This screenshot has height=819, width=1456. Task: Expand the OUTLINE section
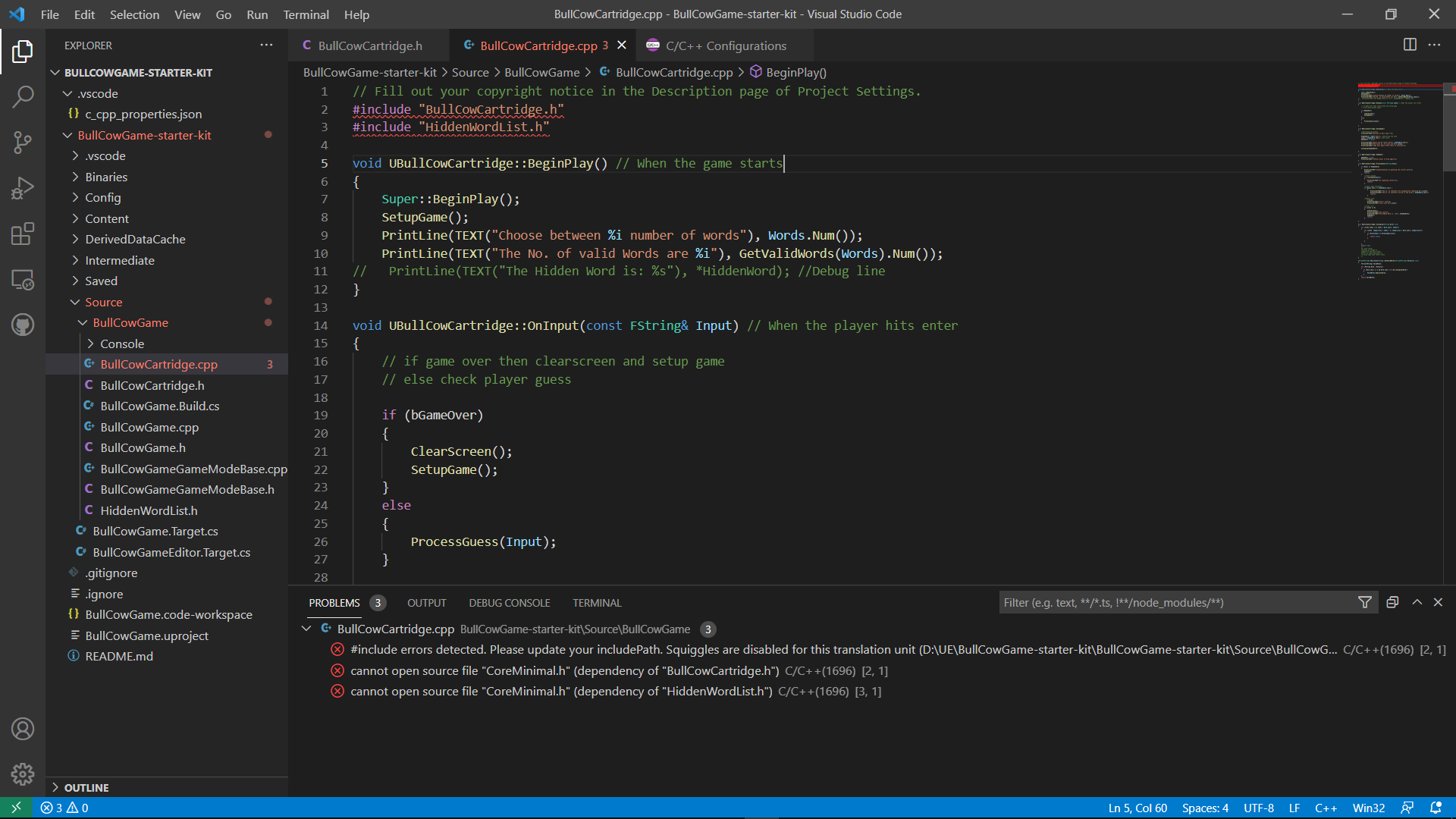point(86,787)
